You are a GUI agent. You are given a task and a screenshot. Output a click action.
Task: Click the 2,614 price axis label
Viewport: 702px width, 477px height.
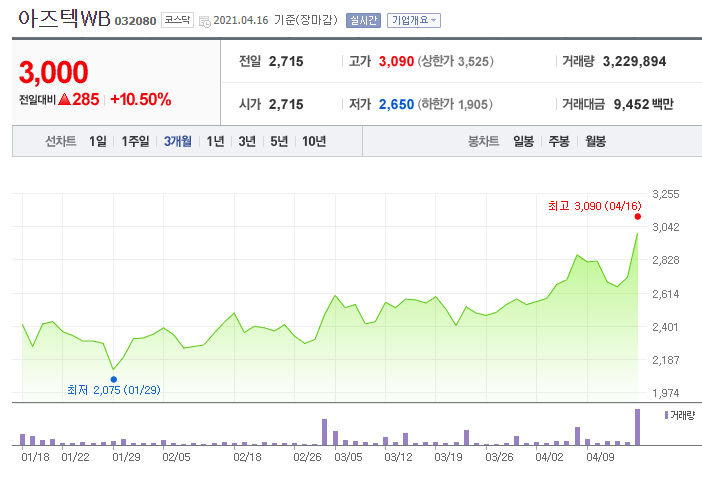point(666,294)
